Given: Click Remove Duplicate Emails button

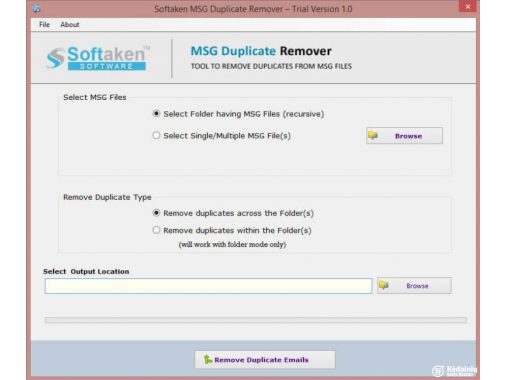Looking at the screenshot, I should [265, 359].
